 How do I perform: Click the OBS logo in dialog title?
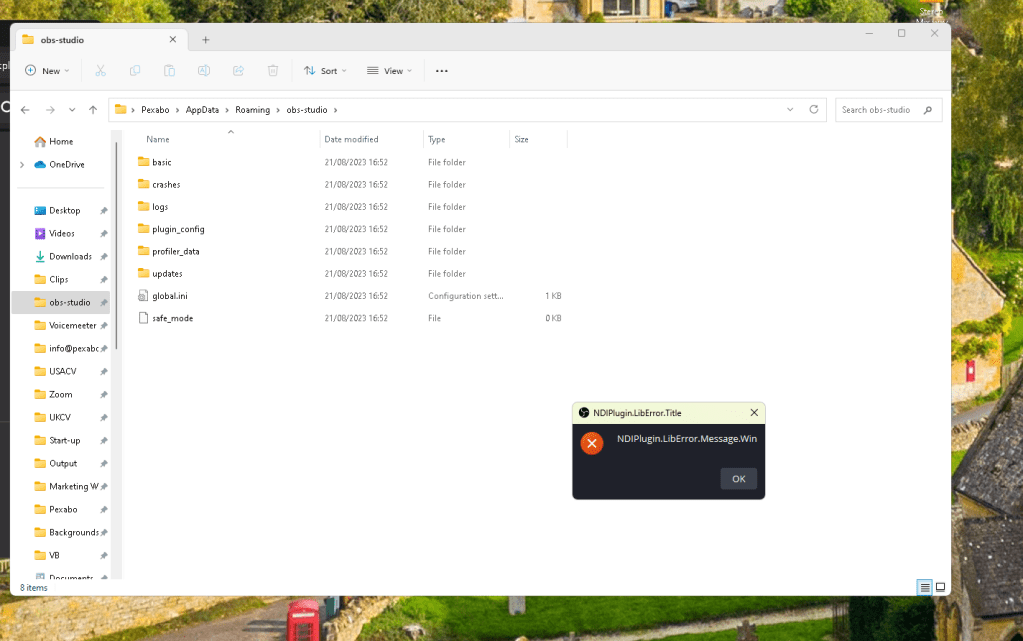coord(584,413)
